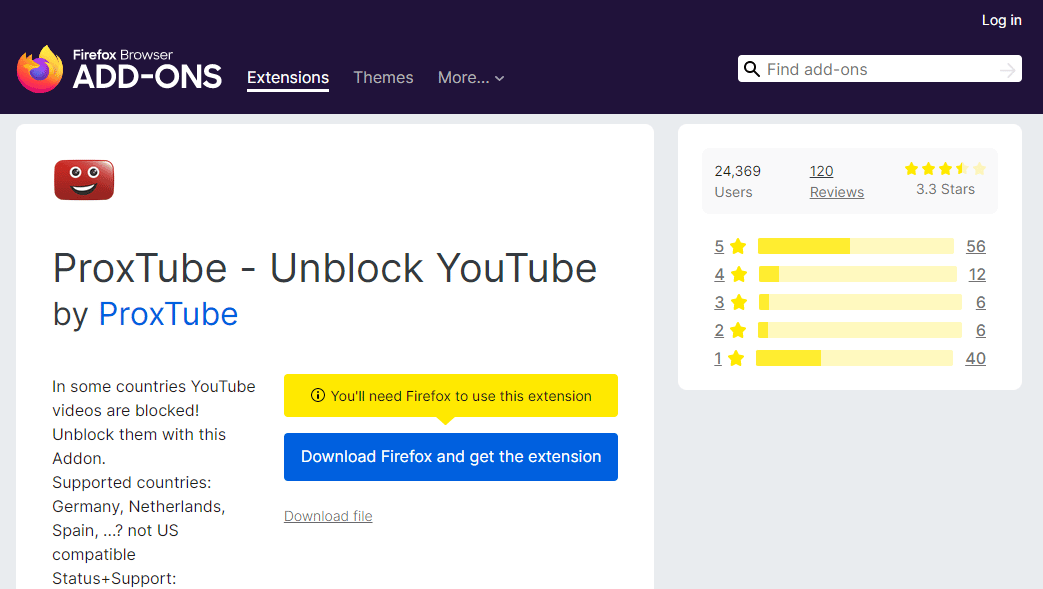Viewport: 1043px width, 589px height.
Task: Open the 6 three-star reviews count
Action: 980,302
